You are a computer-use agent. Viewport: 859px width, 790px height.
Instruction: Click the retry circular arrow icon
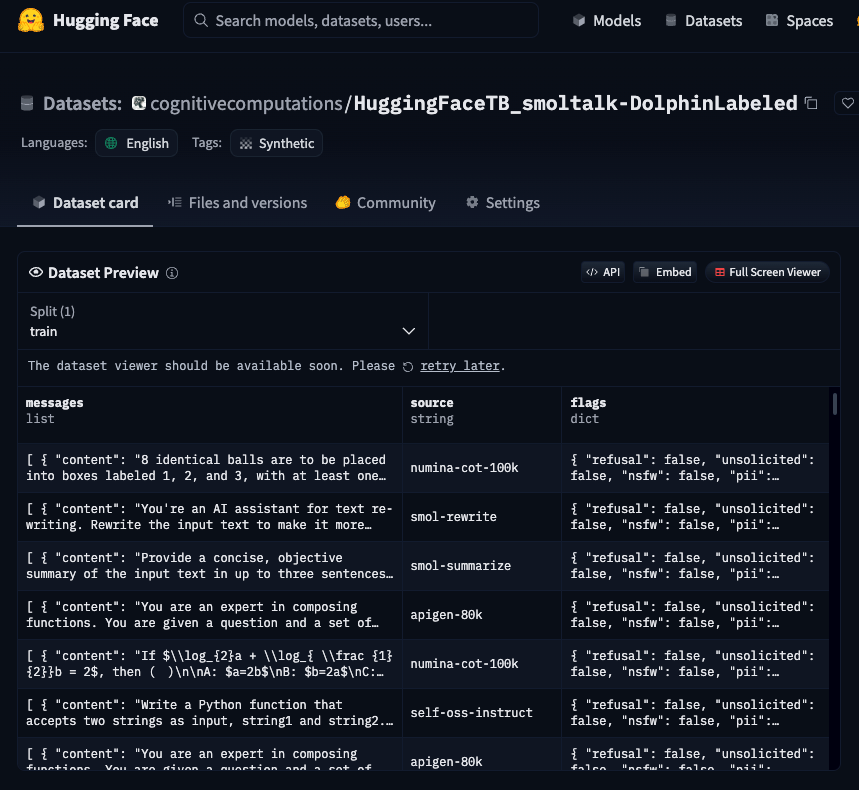[408, 367]
